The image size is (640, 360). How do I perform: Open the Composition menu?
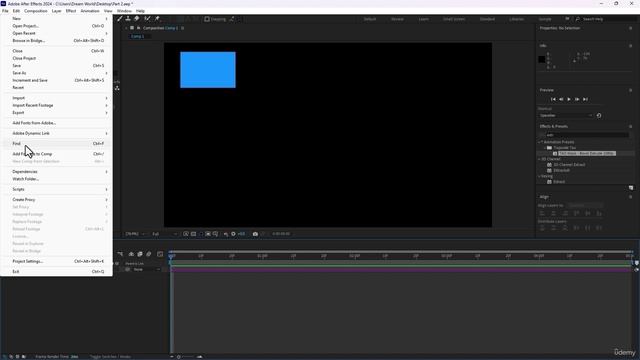coord(36,11)
